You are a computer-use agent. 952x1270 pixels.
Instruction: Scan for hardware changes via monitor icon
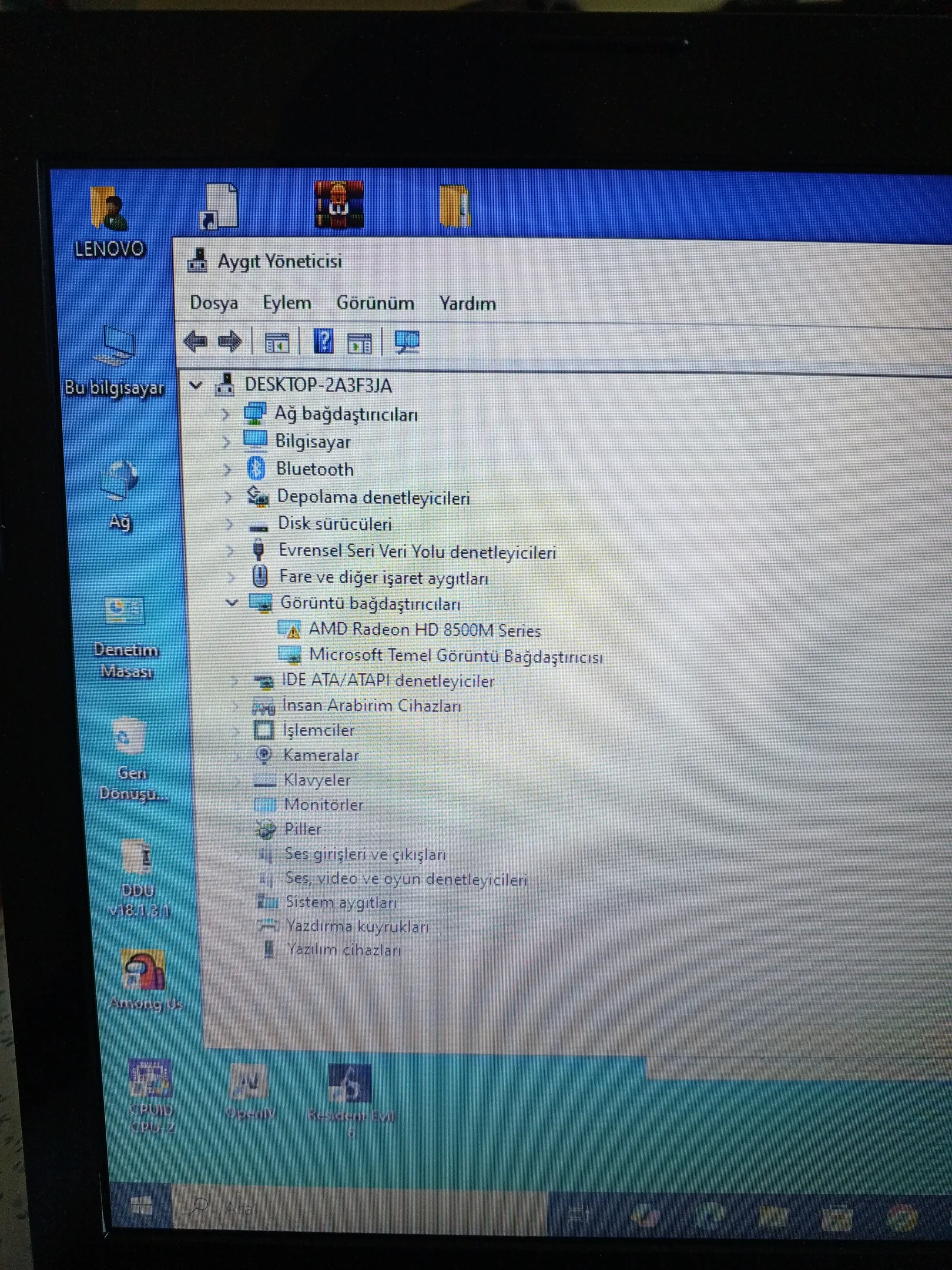[x=407, y=342]
